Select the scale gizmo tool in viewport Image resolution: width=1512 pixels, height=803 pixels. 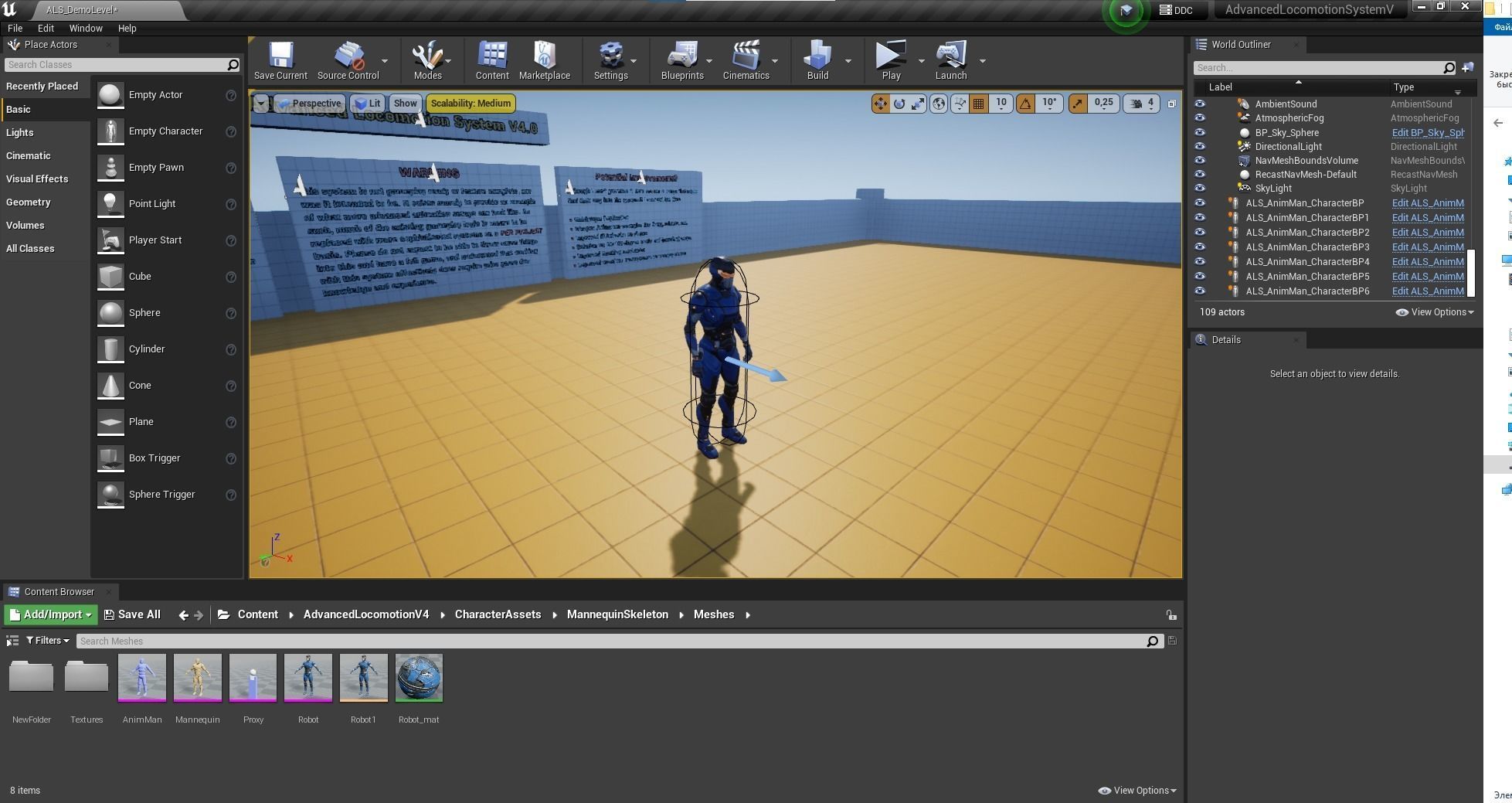[x=918, y=104]
